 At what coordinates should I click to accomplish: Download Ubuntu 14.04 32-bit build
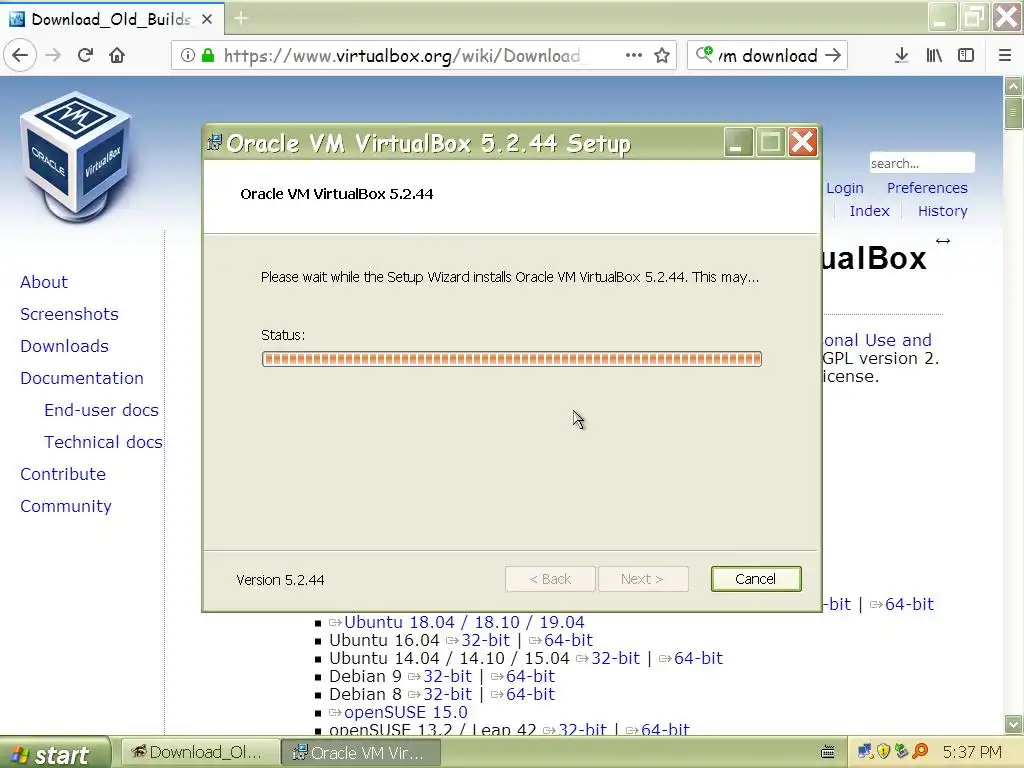(x=615, y=658)
